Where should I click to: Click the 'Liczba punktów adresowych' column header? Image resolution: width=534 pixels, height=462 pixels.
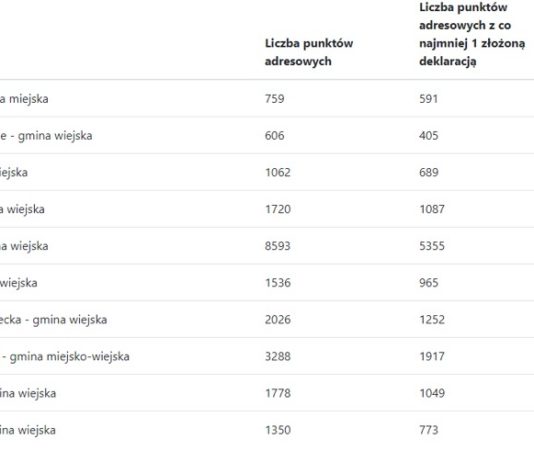pos(309,52)
